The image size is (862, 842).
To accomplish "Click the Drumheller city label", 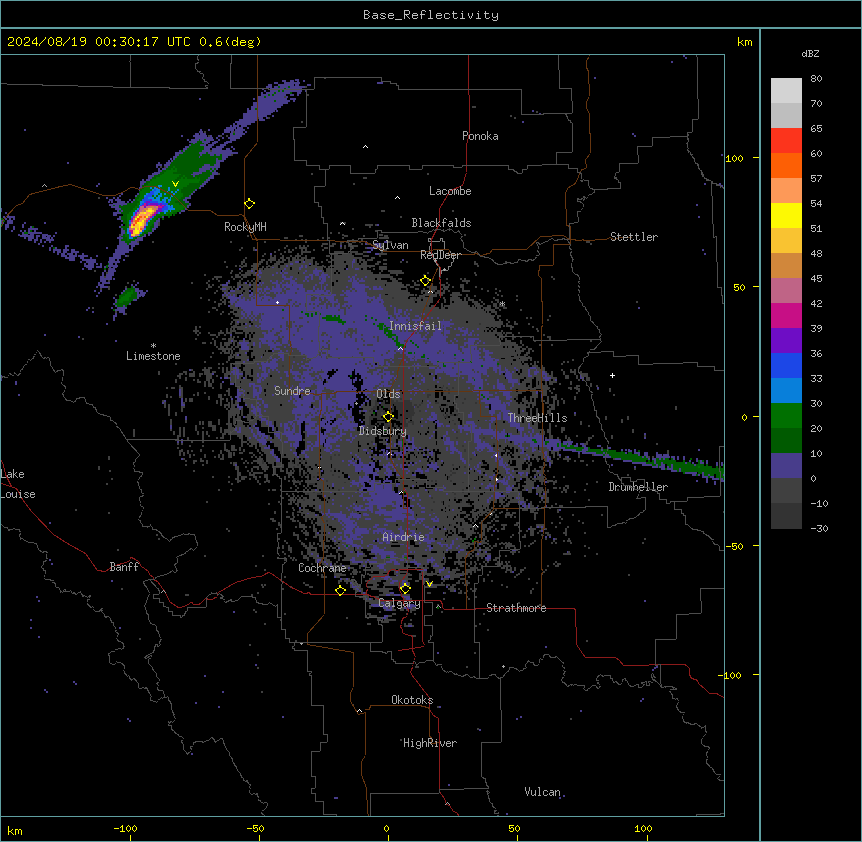I will click(638, 487).
